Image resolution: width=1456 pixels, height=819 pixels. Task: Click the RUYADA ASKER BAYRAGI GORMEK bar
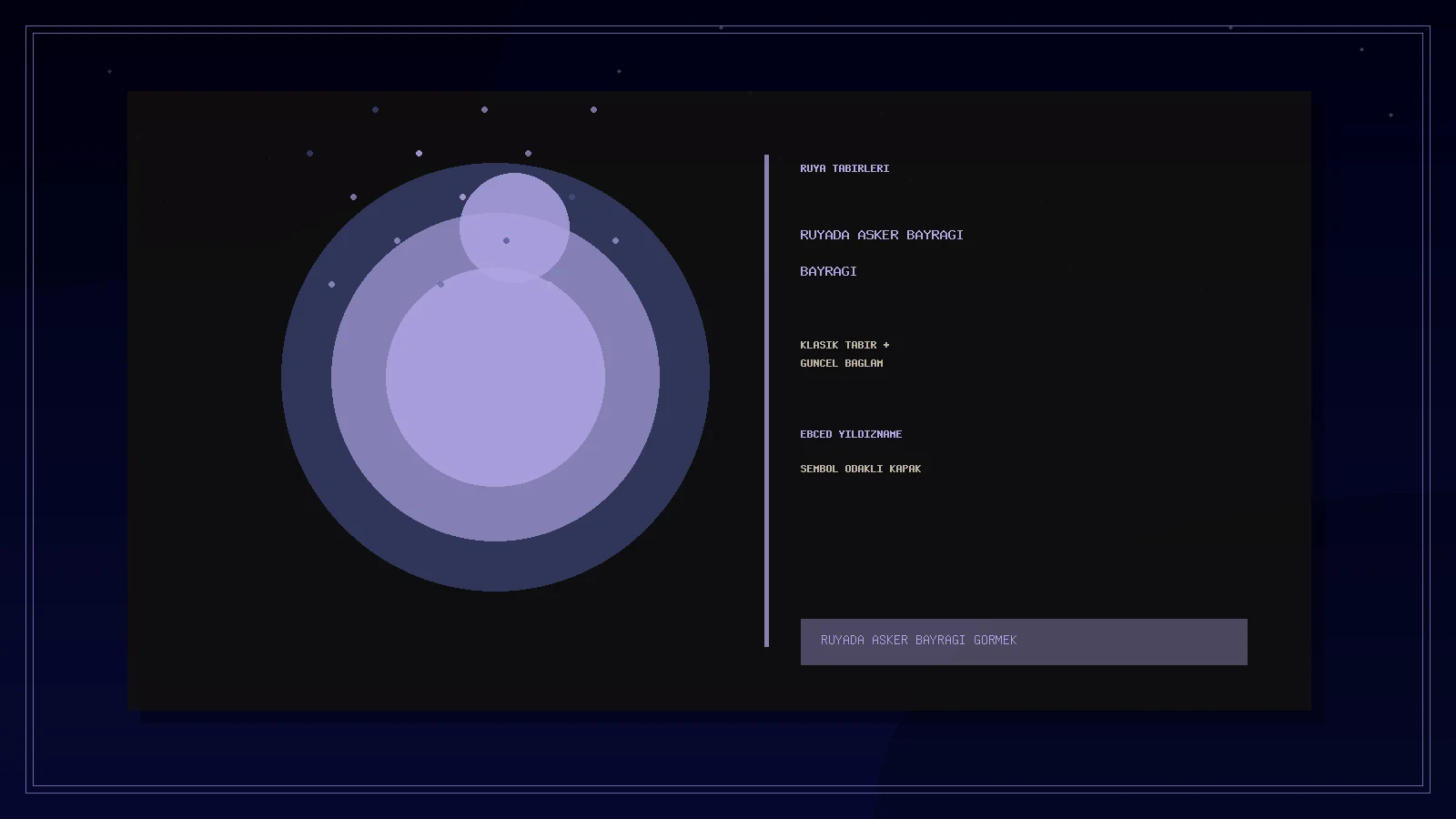pyautogui.click(x=1024, y=642)
